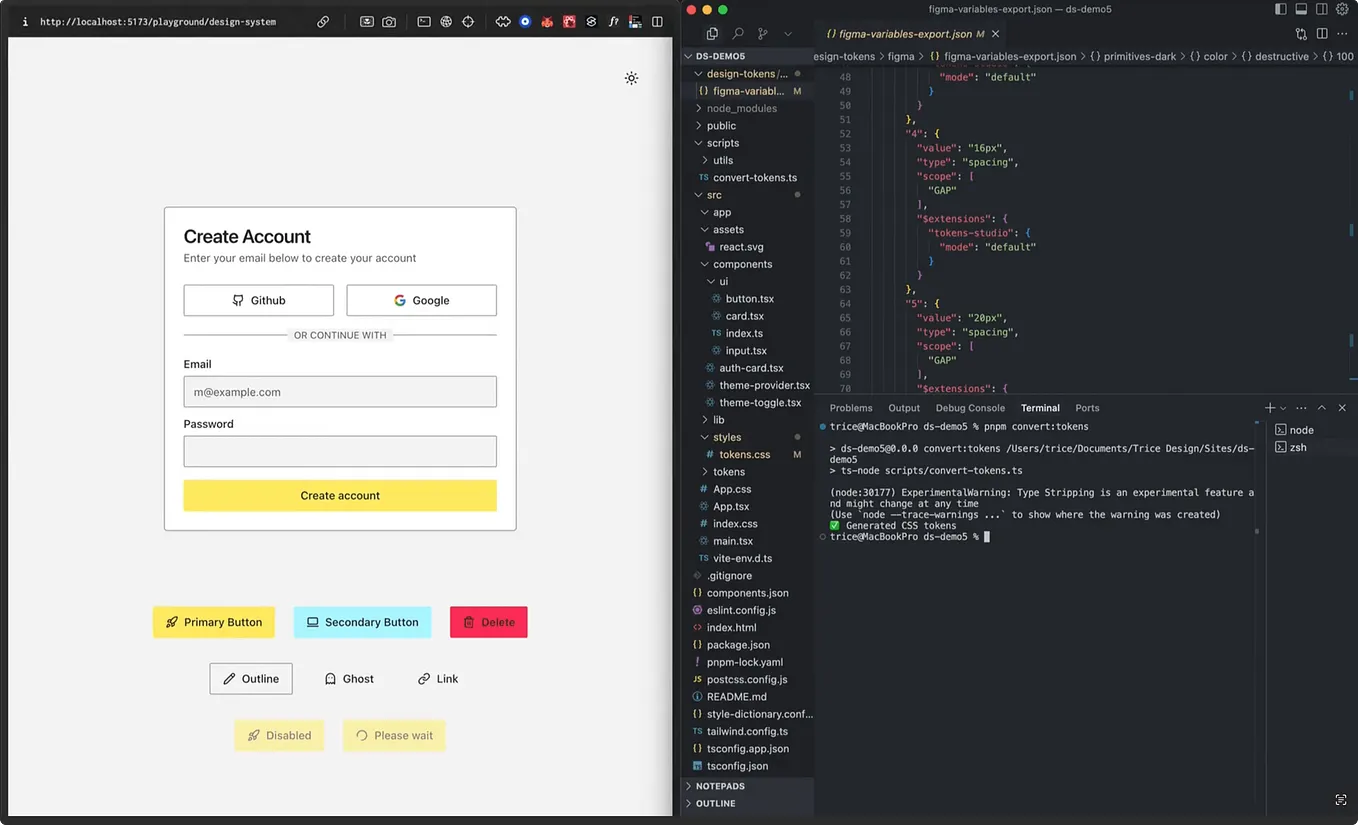
Task: Open VS Code Manage gear icon
Action: (x=1342, y=9)
